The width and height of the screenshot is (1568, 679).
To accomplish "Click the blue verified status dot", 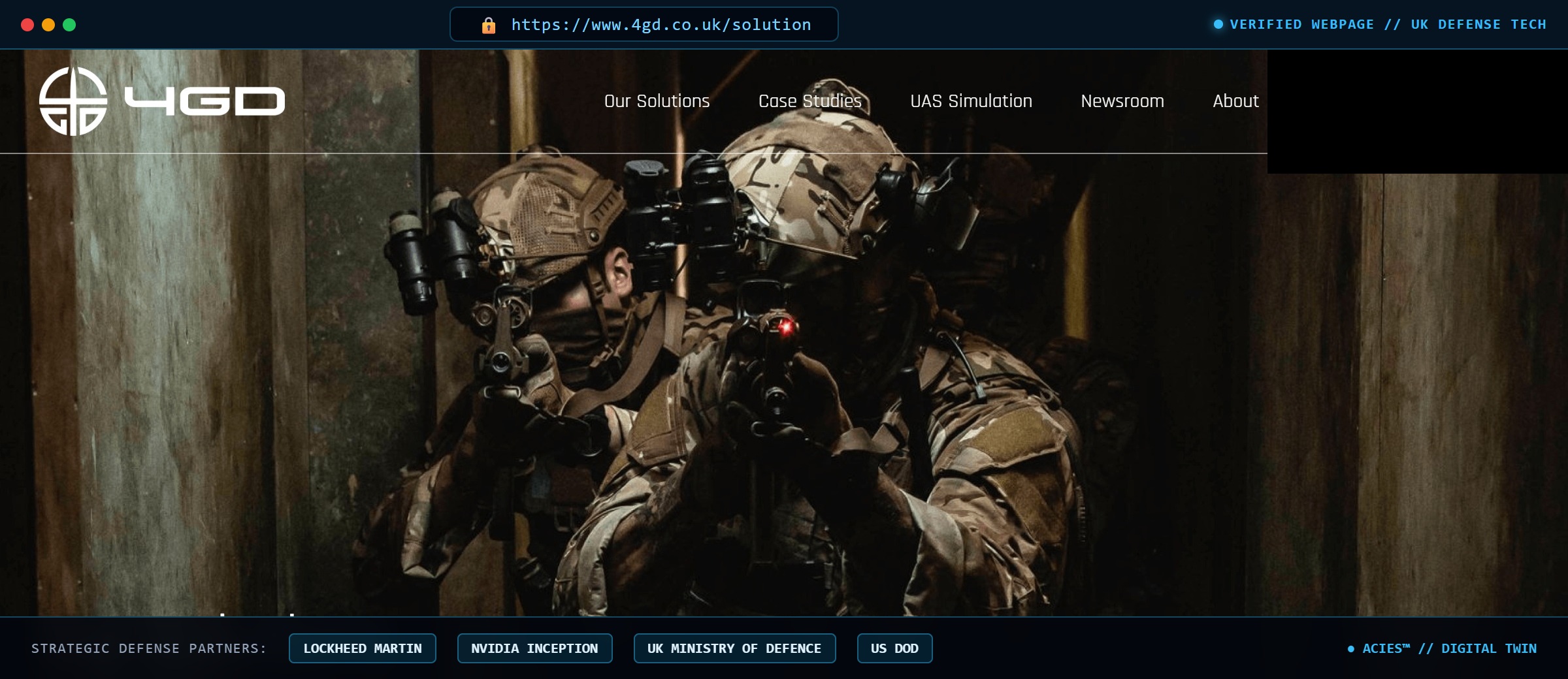I will 1218,24.
